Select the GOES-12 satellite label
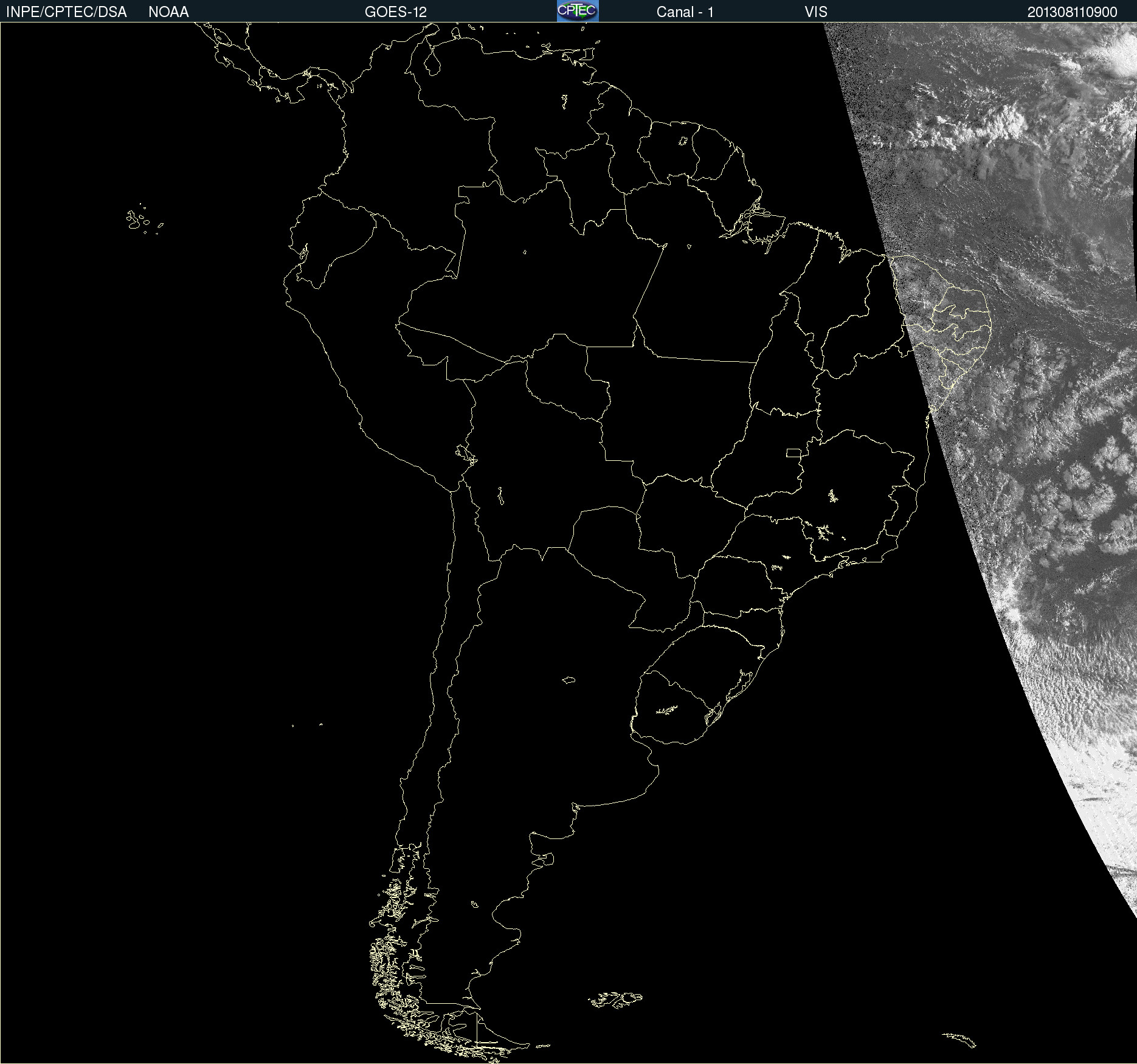 click(396, 12)
